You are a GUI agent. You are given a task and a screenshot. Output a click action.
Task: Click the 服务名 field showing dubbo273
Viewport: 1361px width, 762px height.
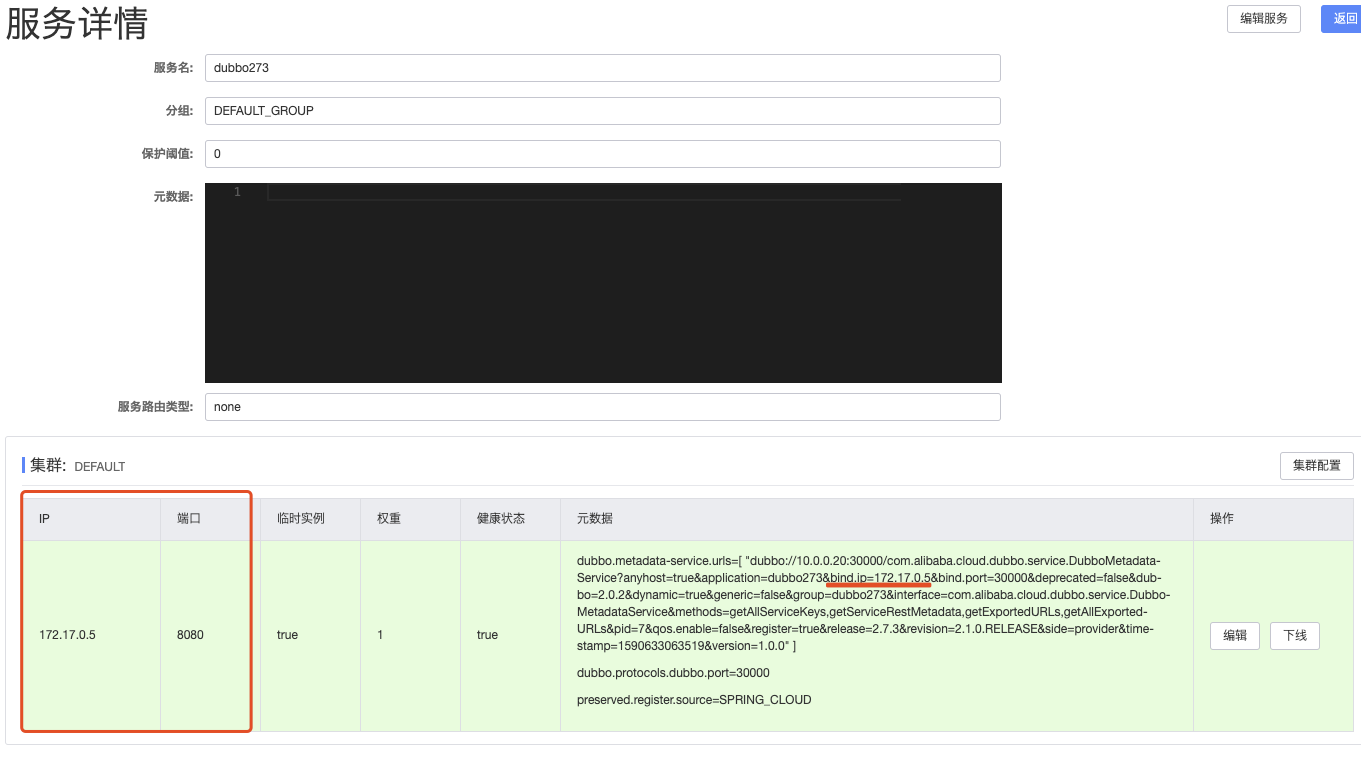point(600,67)
